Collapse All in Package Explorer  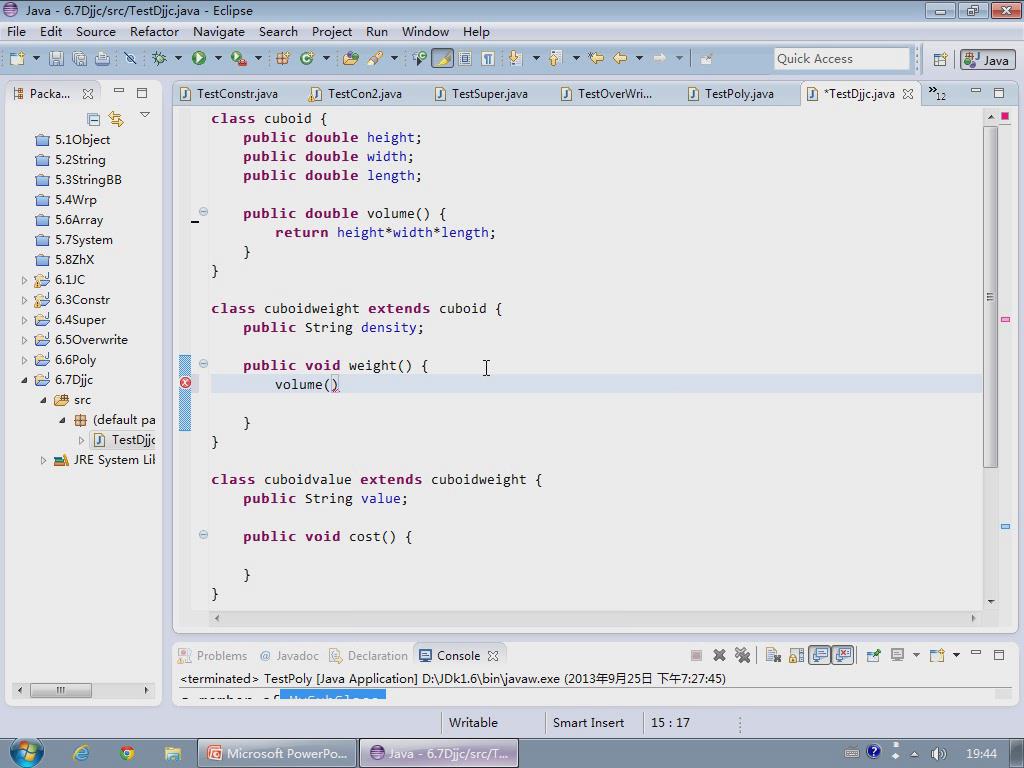93,118
